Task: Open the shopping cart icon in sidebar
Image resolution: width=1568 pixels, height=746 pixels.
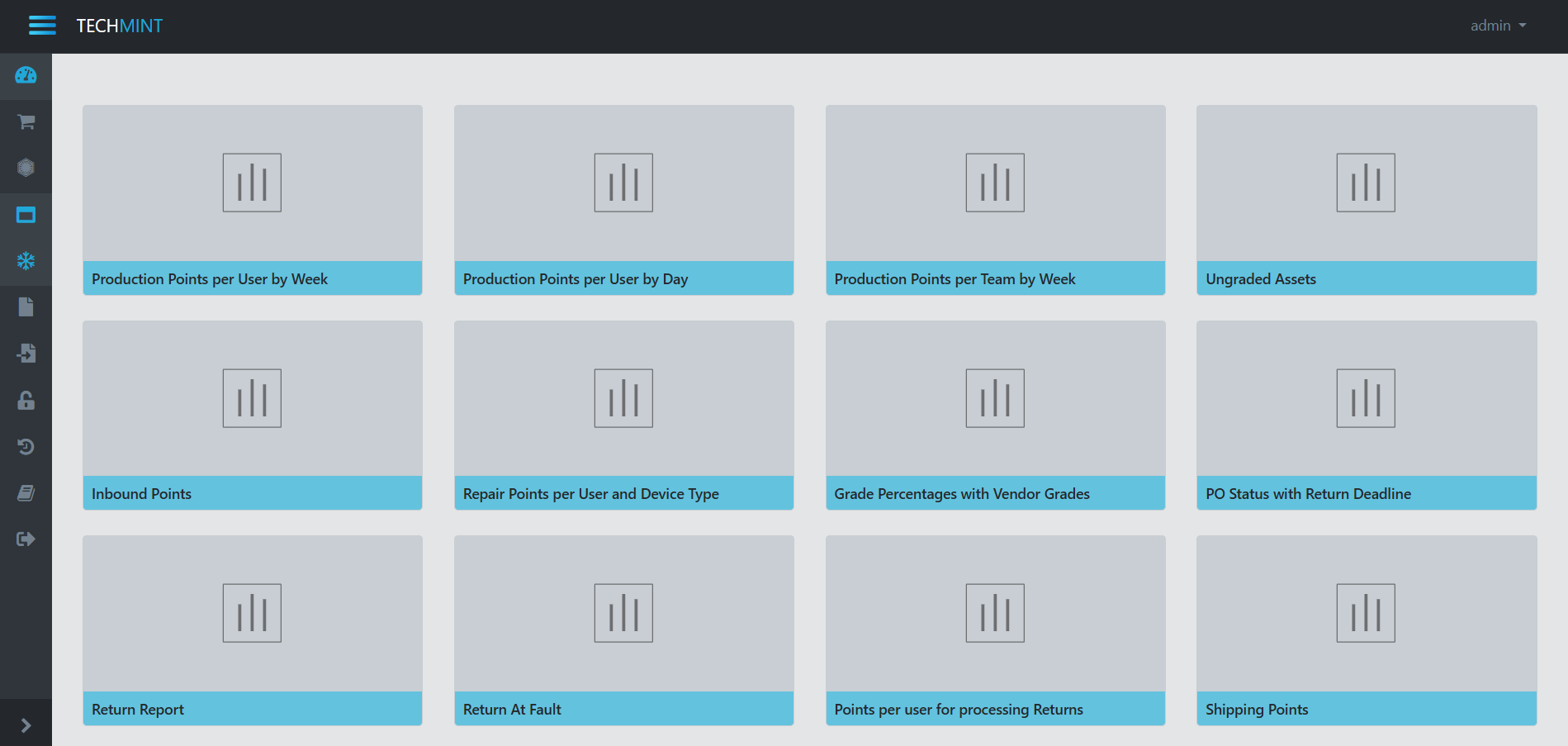Action: (x=26, y=122)
